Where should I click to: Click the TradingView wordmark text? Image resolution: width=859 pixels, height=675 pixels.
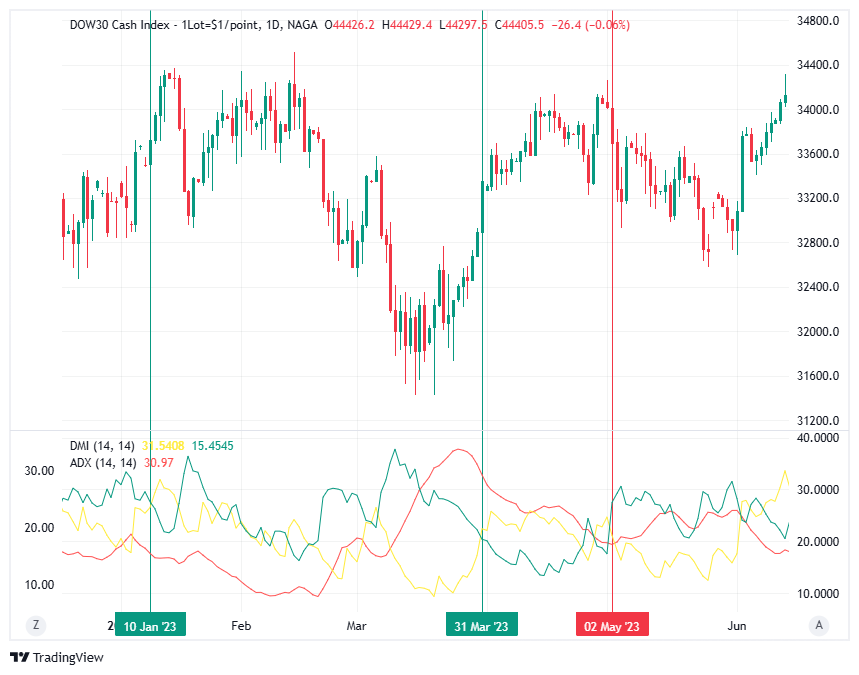click(68, 657)
